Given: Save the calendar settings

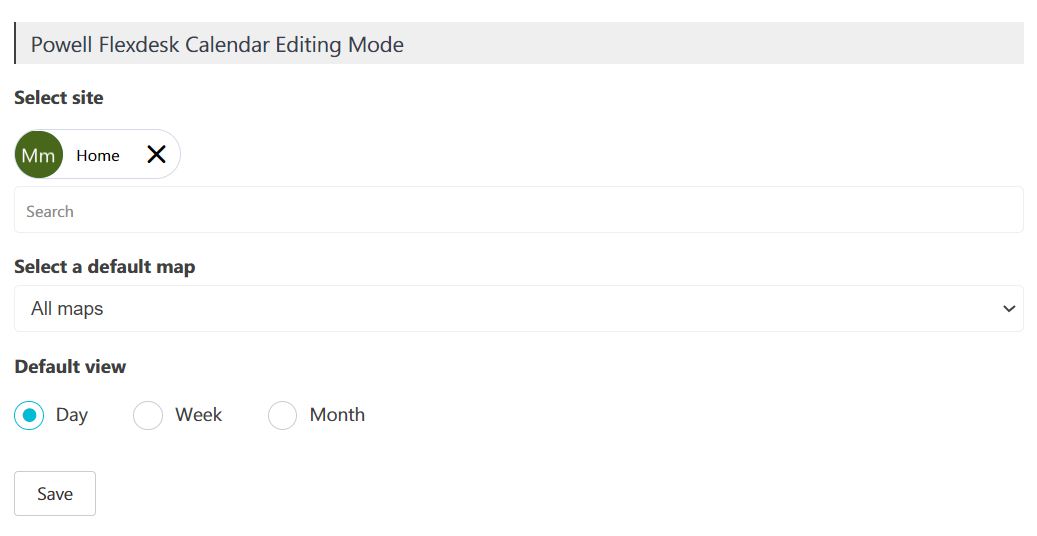Looking at the screenshot, I should click(x=55, y=494).
